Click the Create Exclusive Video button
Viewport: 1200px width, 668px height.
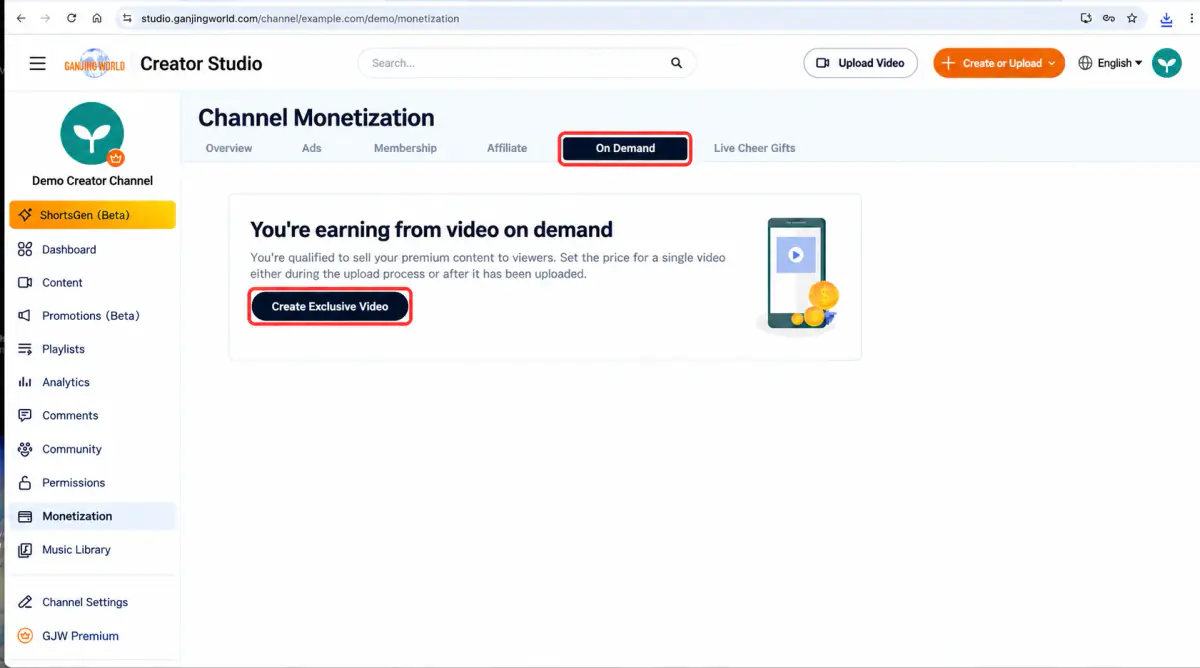(330, 306)
